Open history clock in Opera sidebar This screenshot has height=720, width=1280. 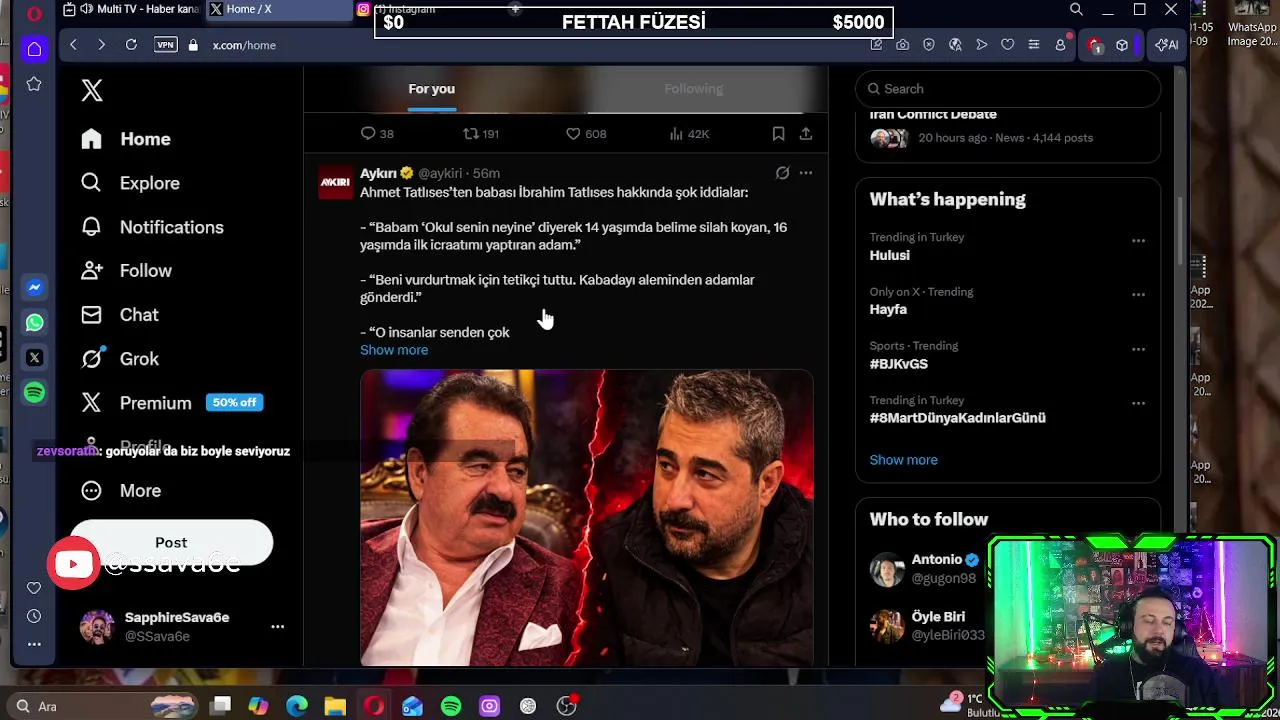click(34, 616)
